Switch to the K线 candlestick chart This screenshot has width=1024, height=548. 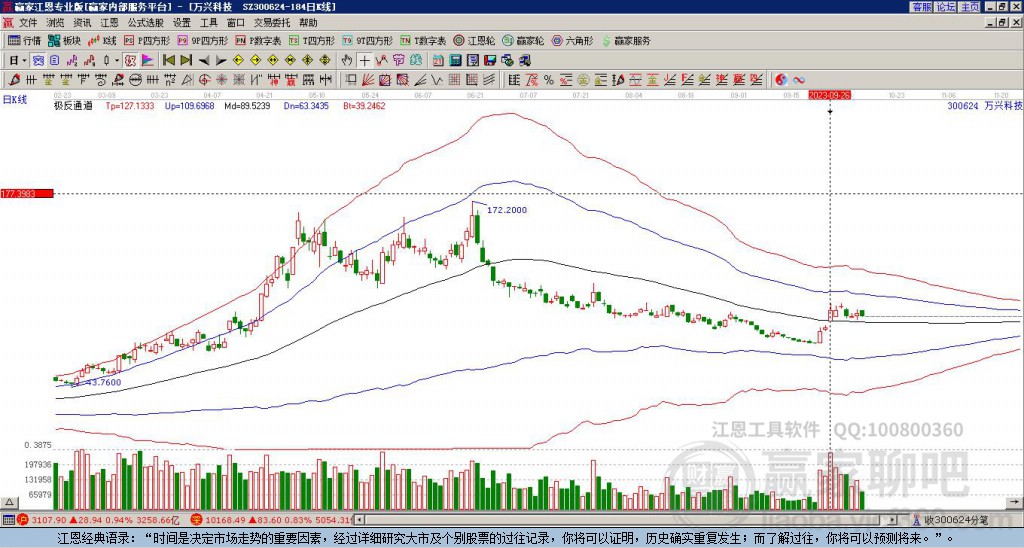point(101,40)
